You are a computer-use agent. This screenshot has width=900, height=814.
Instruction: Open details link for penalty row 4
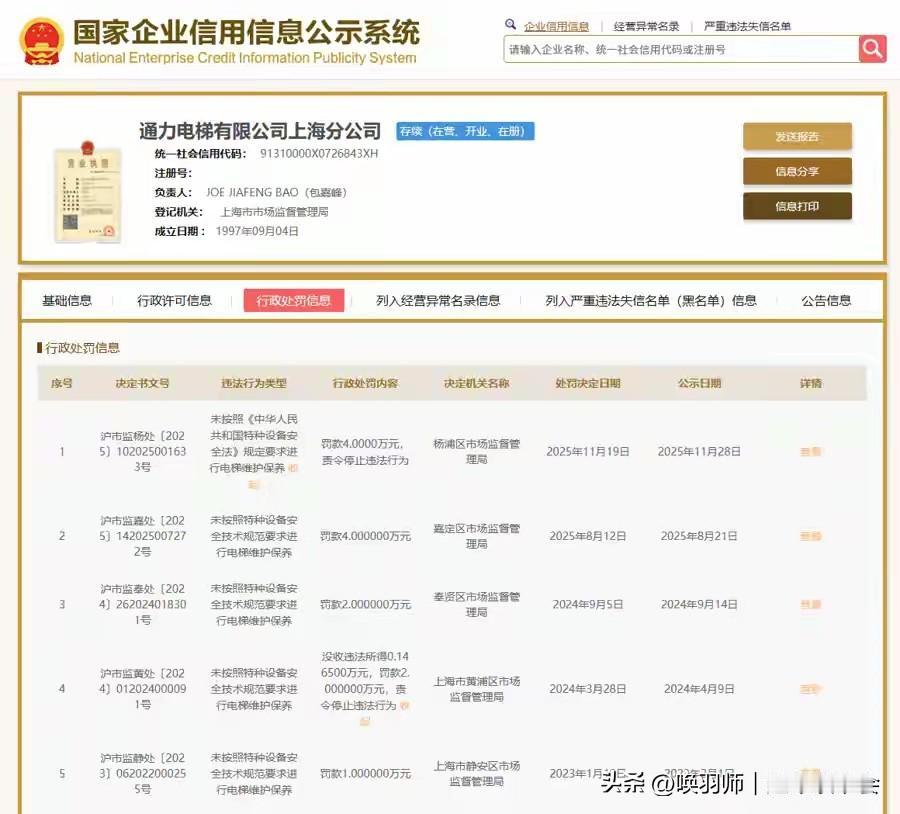[810, 689]
